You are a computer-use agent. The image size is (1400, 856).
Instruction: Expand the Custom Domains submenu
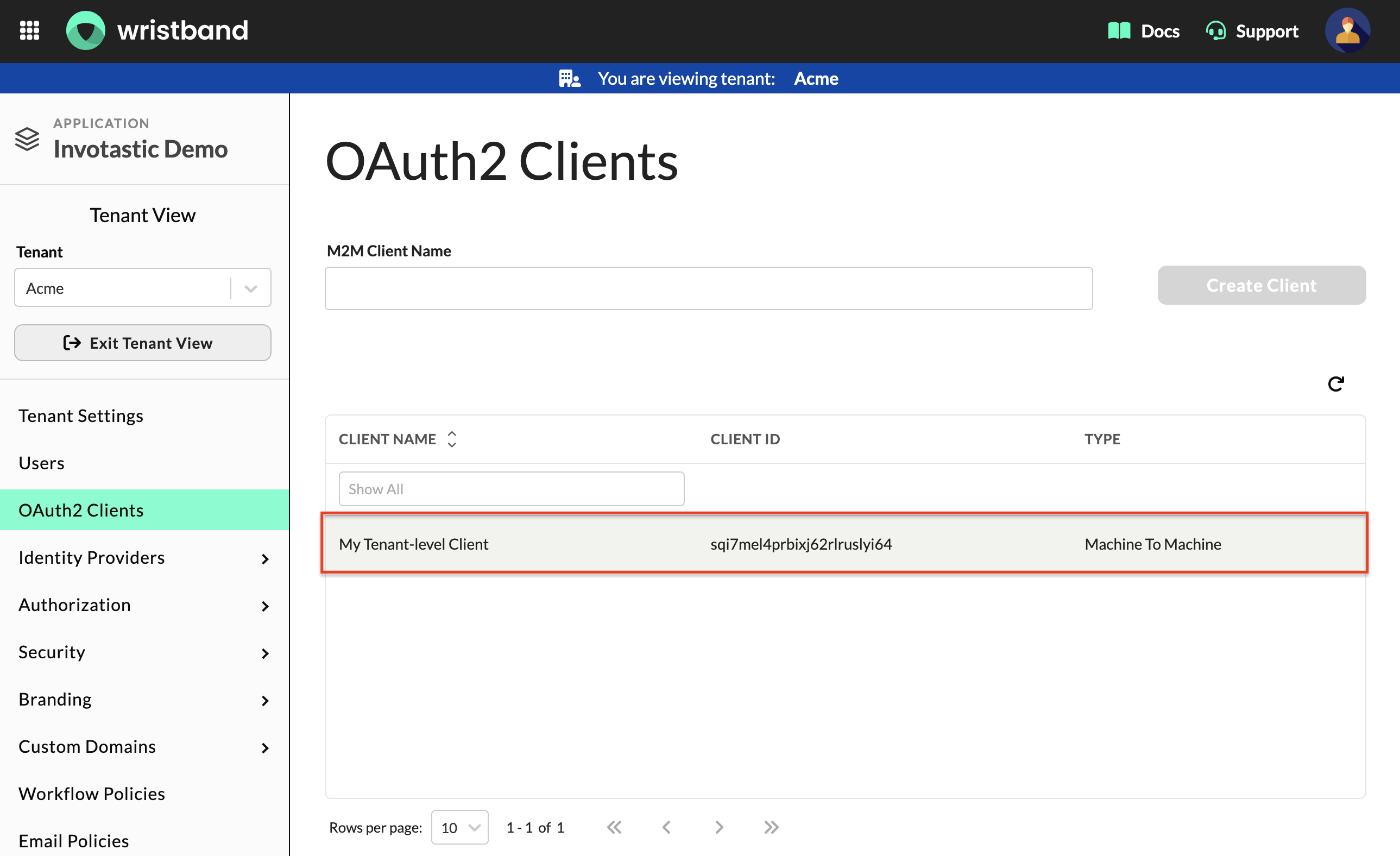point(265,747)
